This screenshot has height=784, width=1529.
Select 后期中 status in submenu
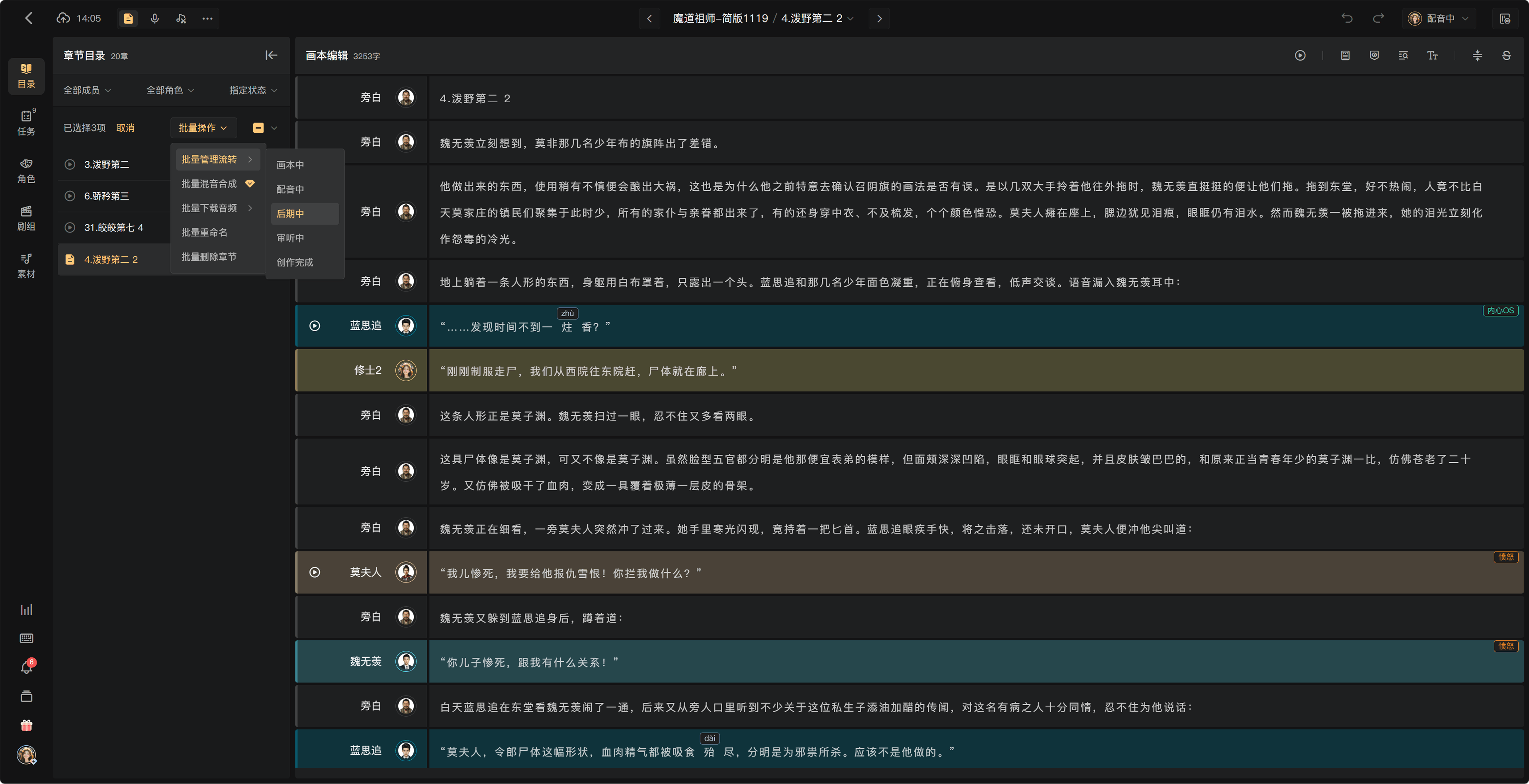click(x=305, y=214)
